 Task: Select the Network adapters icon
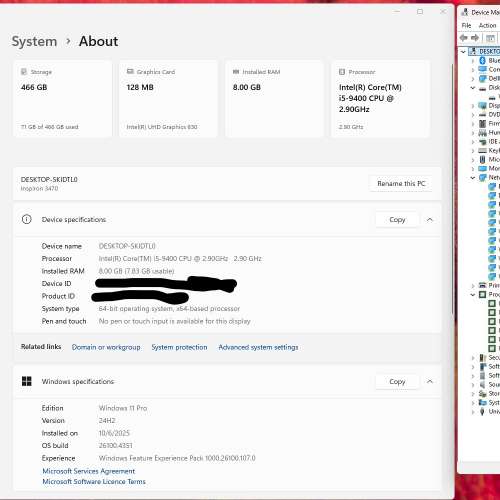click(x=482, y=177)
